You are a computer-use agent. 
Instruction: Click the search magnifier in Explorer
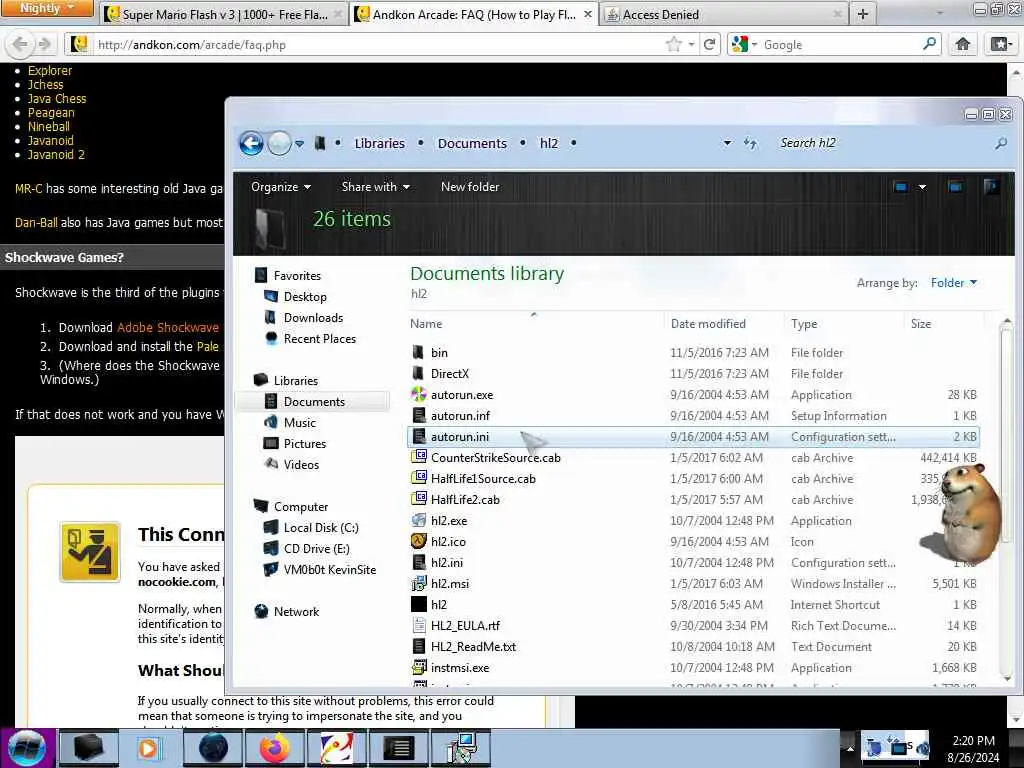[1000, 143]
